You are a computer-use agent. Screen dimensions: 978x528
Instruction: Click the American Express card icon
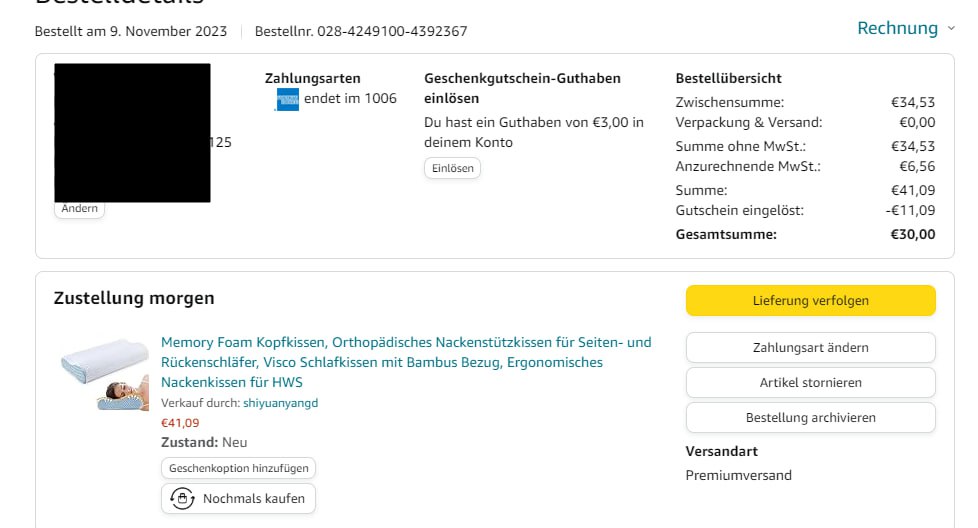tap(287, 99)
